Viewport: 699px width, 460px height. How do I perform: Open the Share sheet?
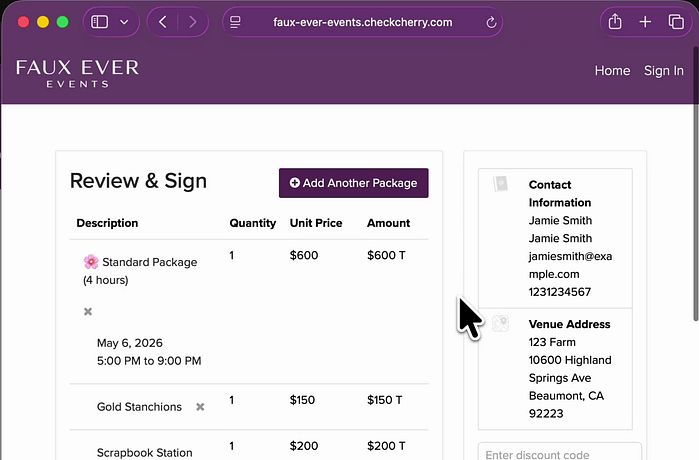615,22
